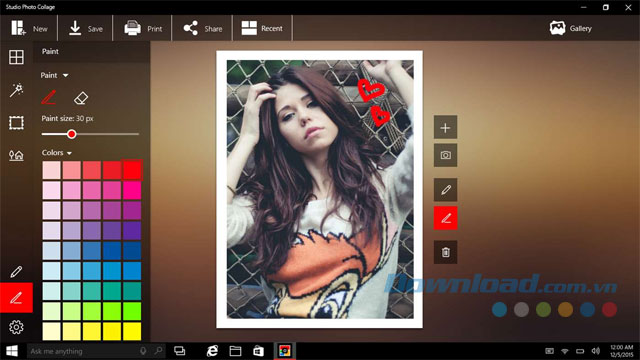Delete photo with the trash icon
This screenshot has width=640, height=360.
pyautogui.click(x=445, y=252)
